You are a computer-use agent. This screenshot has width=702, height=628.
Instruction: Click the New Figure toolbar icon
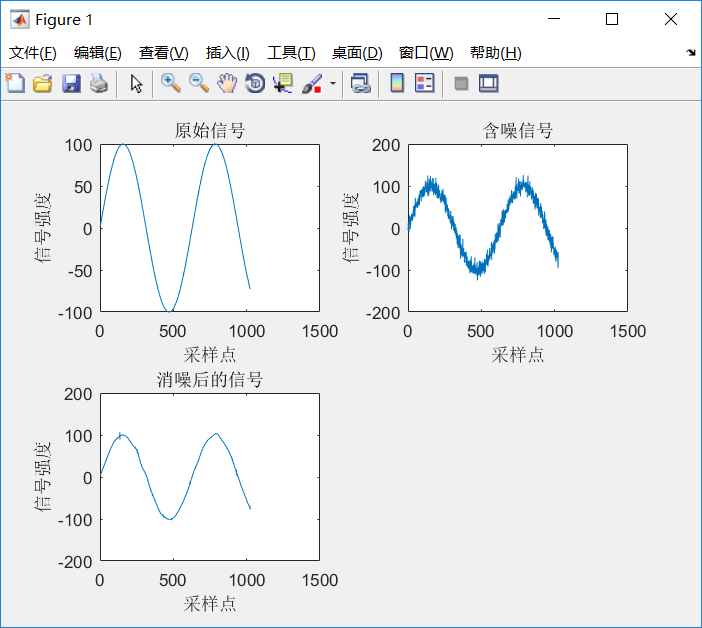click(15, 84)
